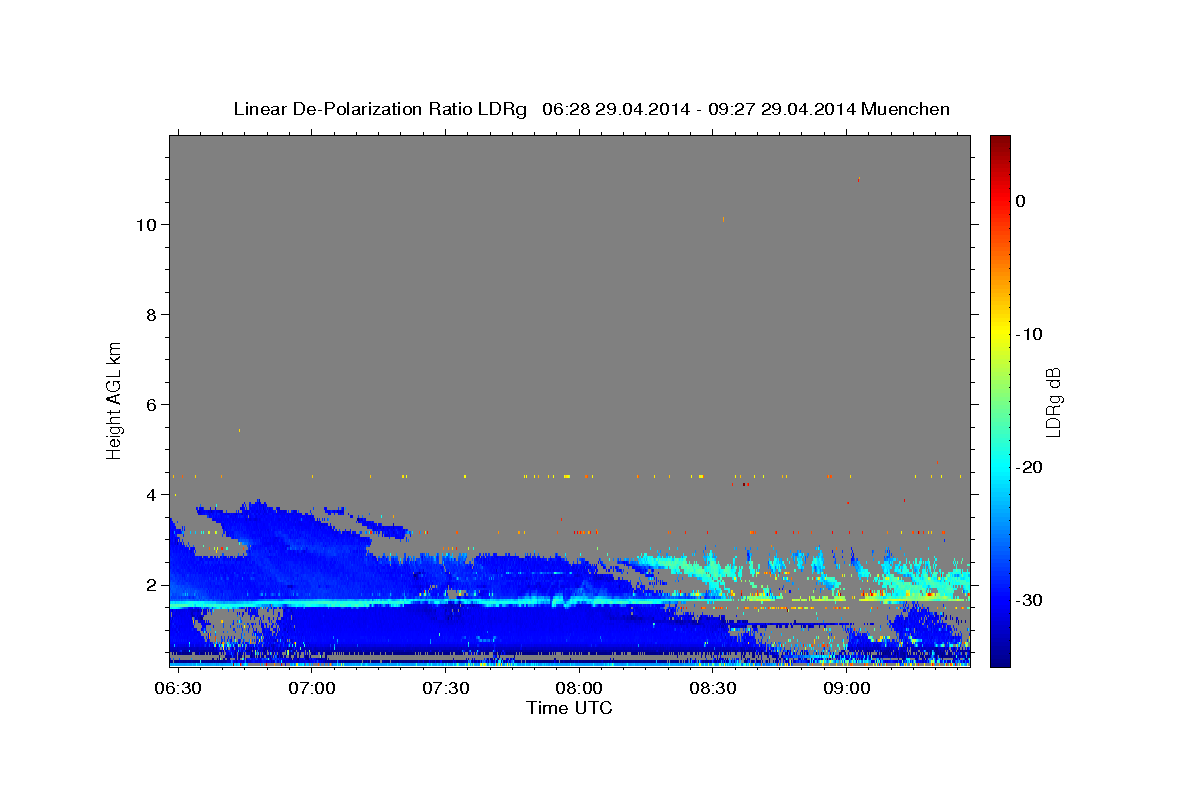Viewport: 1200px width, 800px height.
Task: Click the 06:30 time axis label
Action: point(178,689)
